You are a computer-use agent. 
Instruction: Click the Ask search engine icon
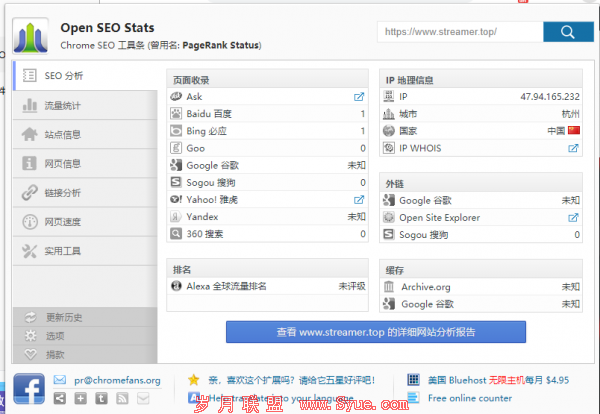point(176,96)
